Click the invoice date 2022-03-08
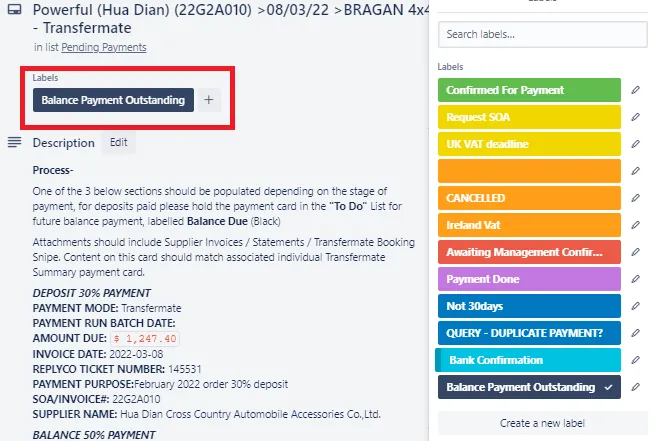Image resolution: width=657 pixels, height=441 pixels. tap(136, 354)
